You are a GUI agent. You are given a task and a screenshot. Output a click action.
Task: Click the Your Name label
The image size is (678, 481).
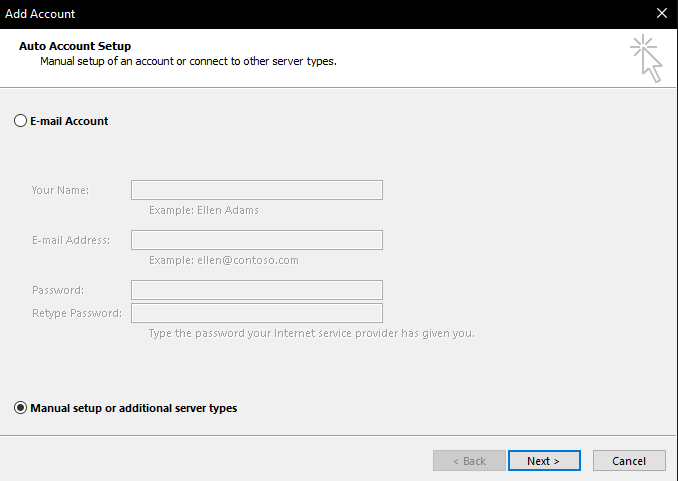pyautogui.click(x=60, y=190)
